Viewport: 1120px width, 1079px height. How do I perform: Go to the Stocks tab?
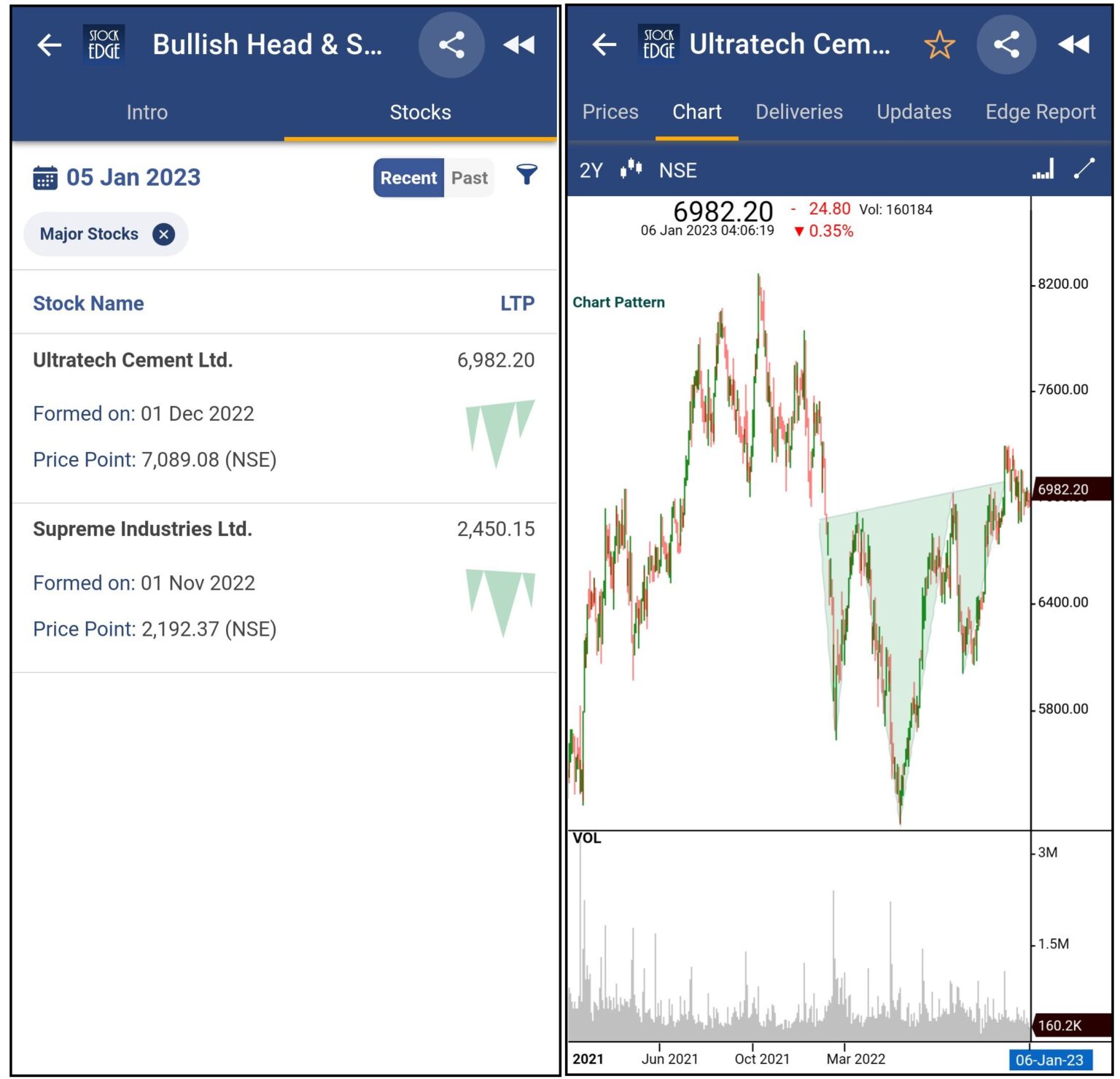[x=419, y=112]
